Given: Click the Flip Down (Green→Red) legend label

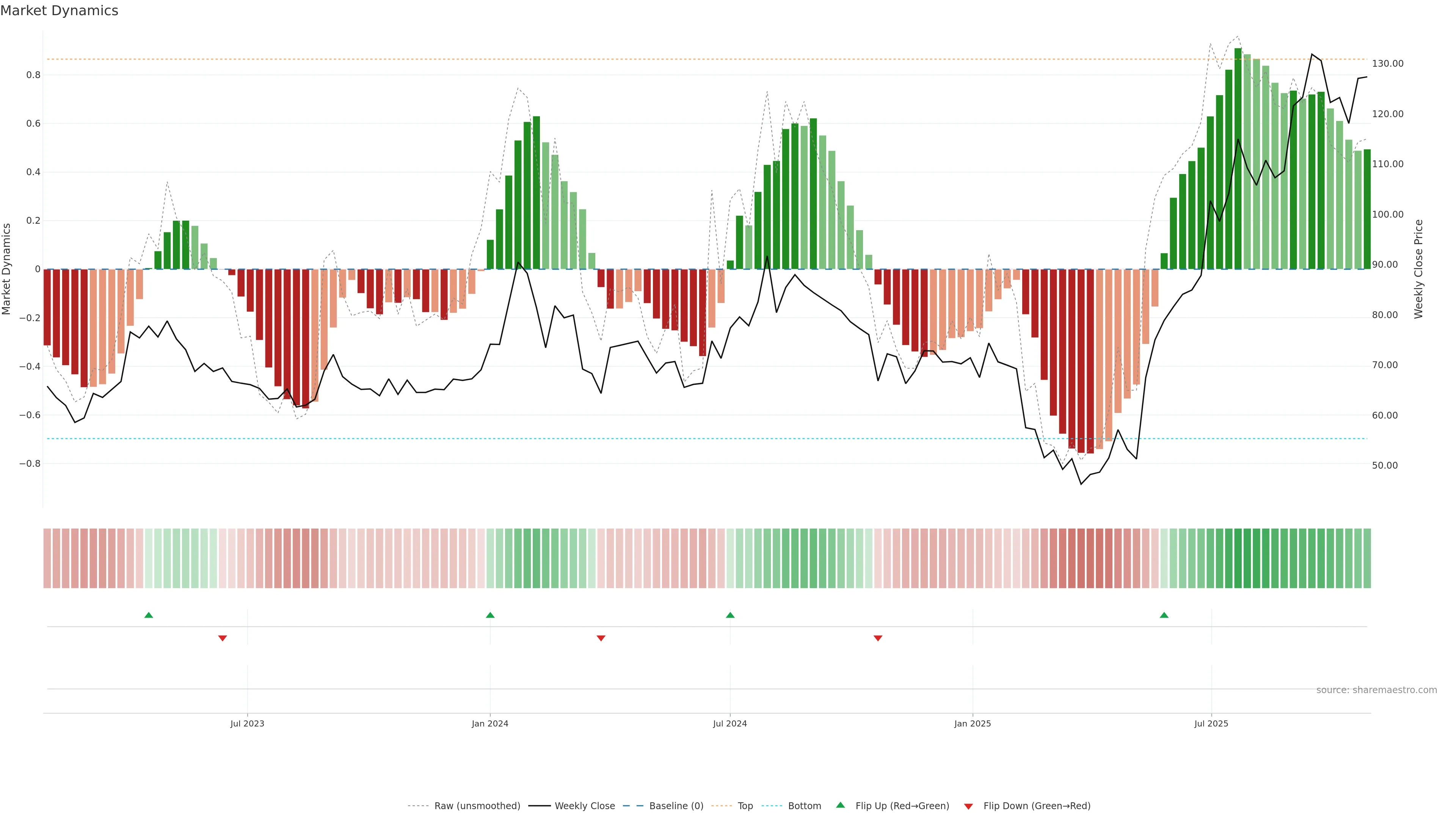Looking at the screenshot, I should click(1037, 806).
